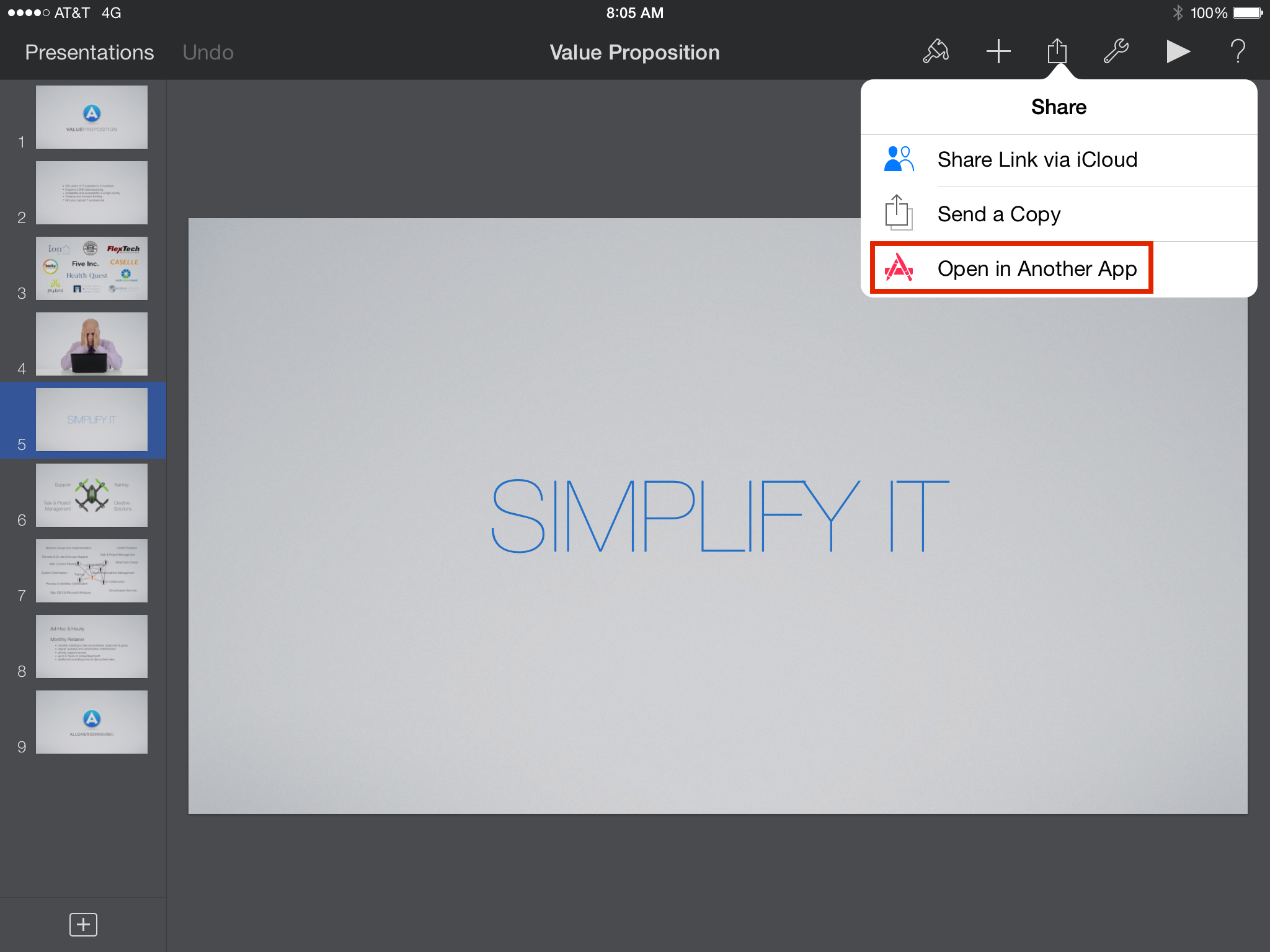Tap the iCloud people icon

(899, 159)
